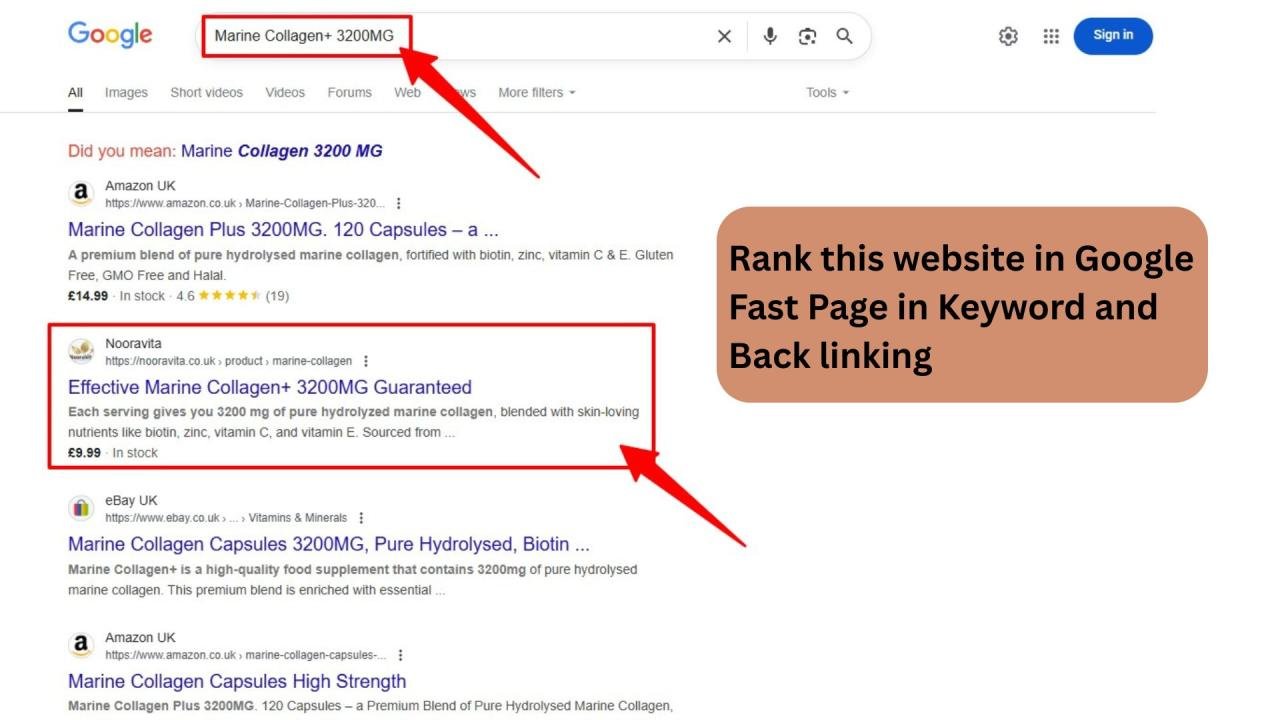
Task: Go to the Google logo homepage
Action: pyautogui.click(x=110, y=35)
